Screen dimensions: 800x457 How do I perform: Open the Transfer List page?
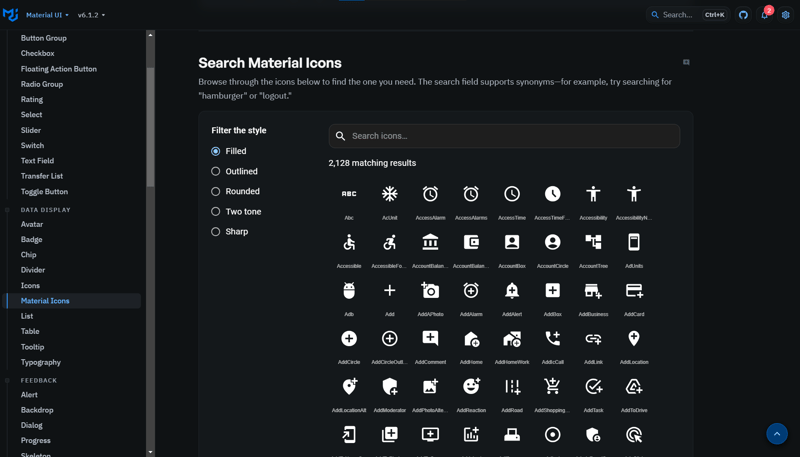click(42, 176)
